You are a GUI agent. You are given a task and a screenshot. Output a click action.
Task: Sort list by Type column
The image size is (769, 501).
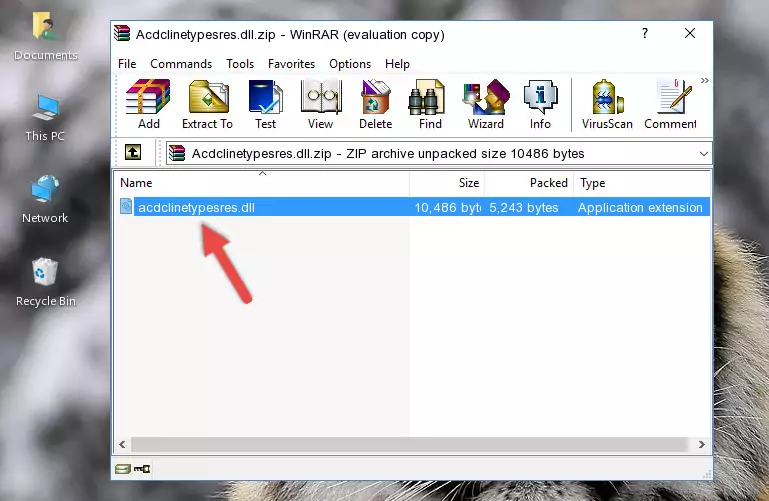(x=641, y=183)
